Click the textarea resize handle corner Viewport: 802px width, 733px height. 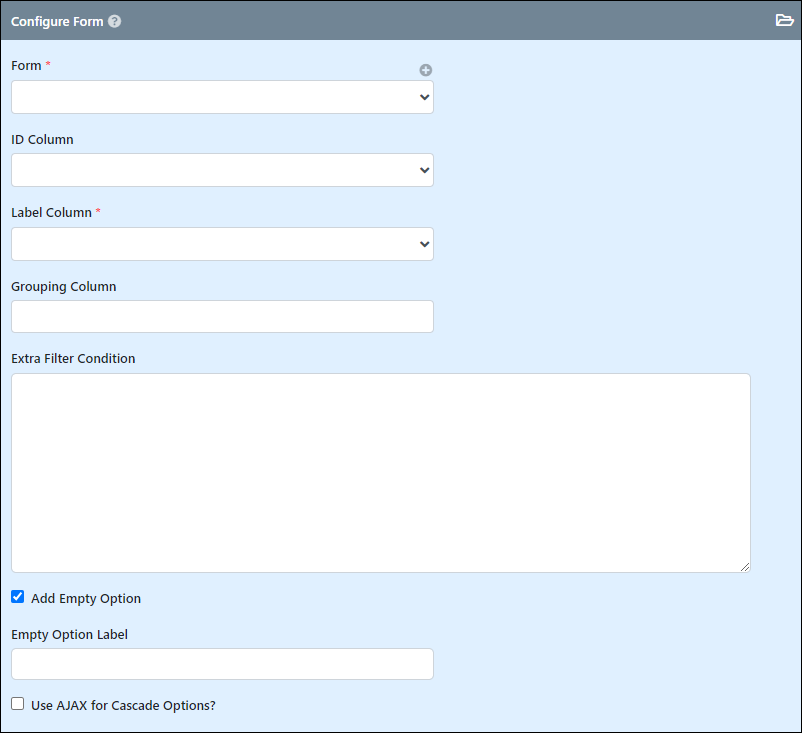(745, 567)
